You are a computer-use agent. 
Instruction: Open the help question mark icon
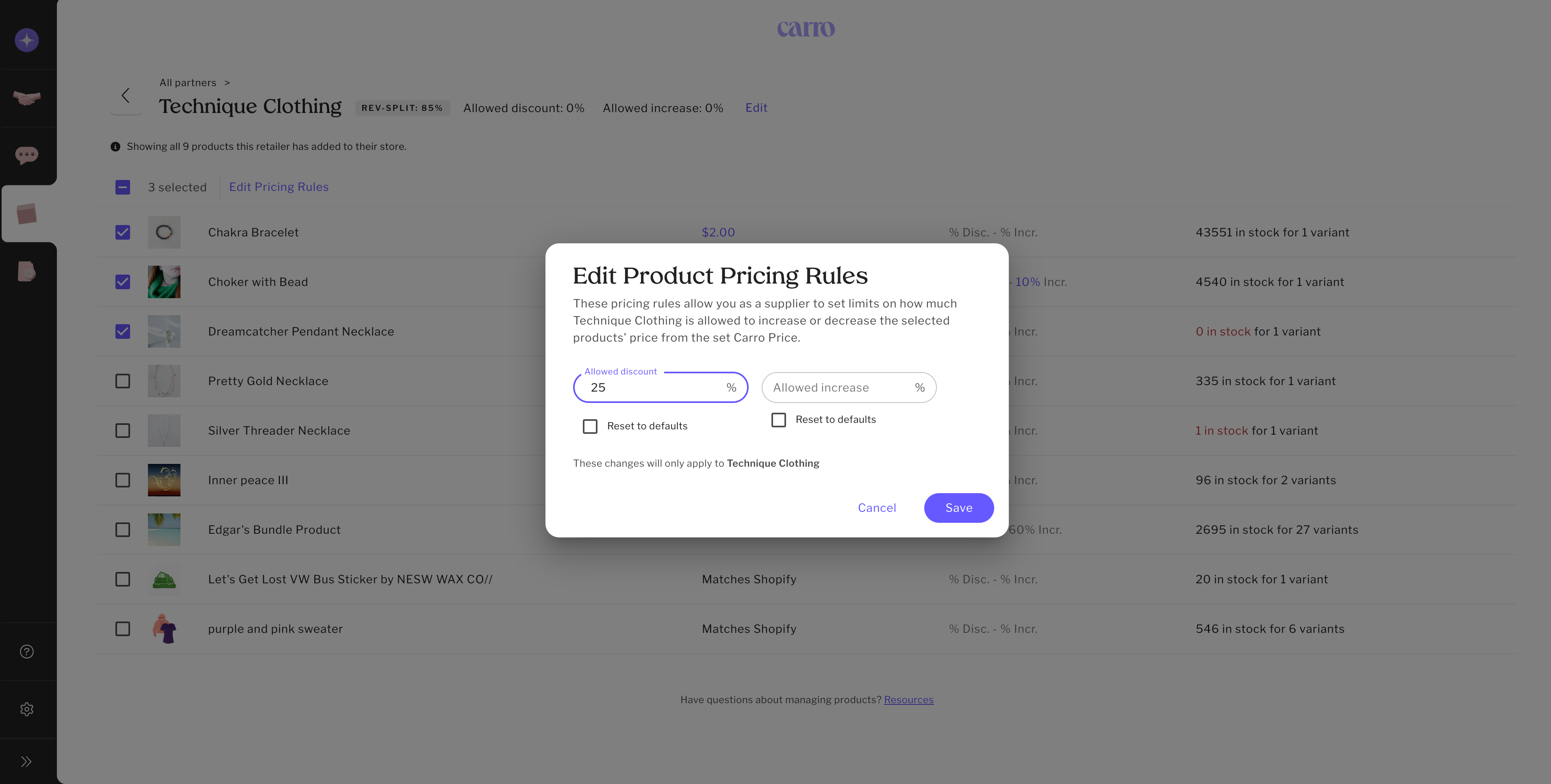click(26, 652)
